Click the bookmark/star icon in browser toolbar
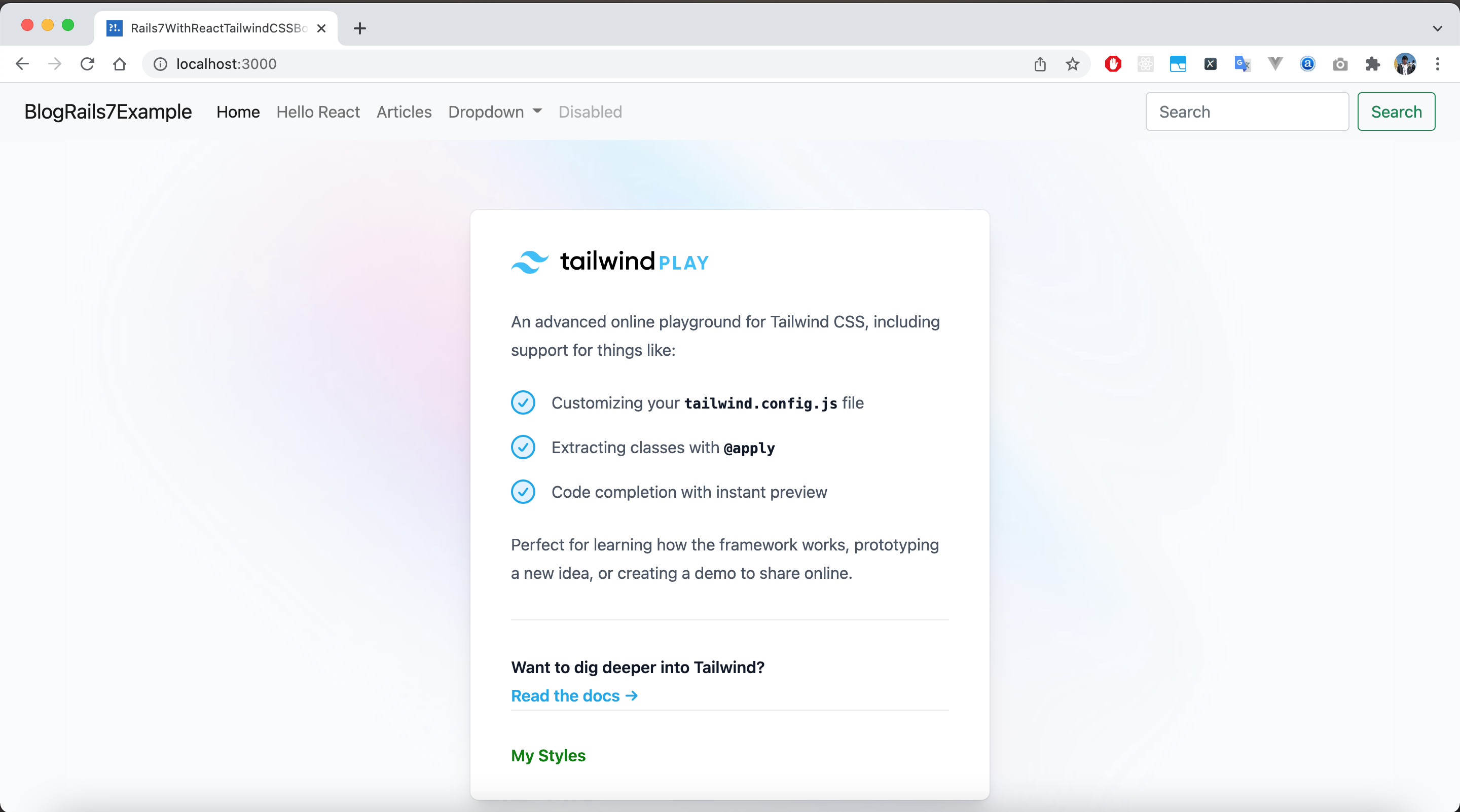1460x812 pixels. click(1073, 63)
